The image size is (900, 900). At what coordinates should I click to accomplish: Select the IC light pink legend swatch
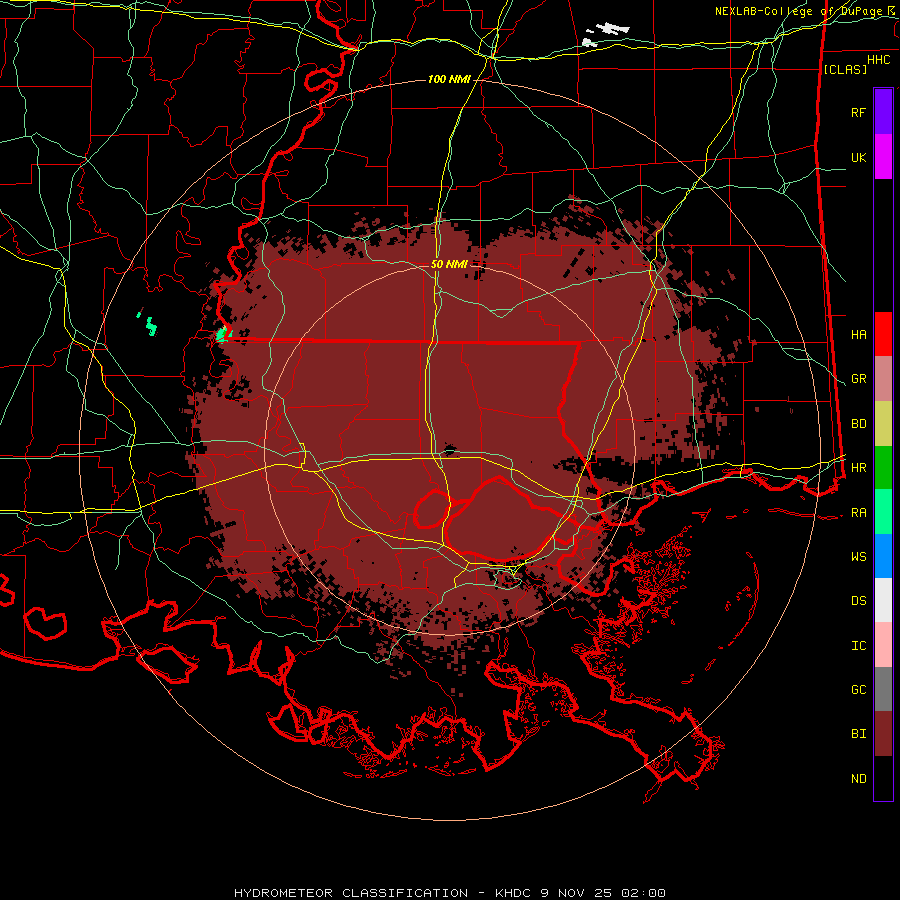pos(883,645)
